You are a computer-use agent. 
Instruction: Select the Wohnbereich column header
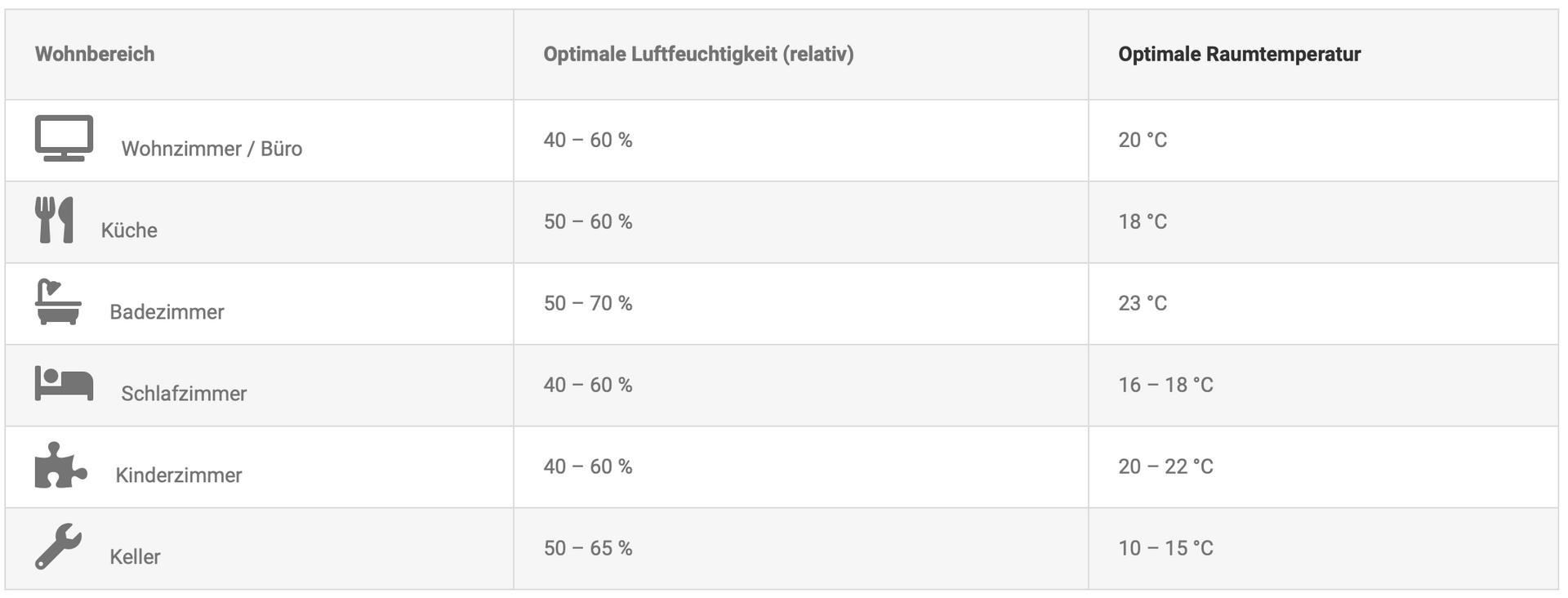click(95, 54)
